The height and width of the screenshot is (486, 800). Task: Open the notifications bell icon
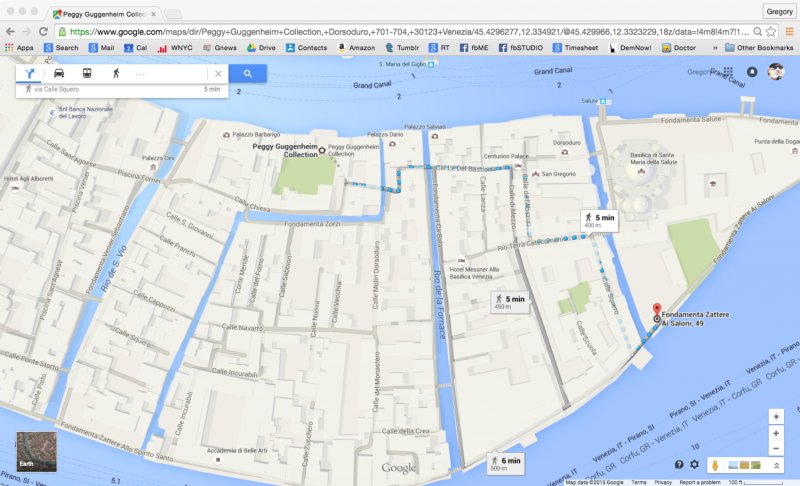click(x=752, y=72)
